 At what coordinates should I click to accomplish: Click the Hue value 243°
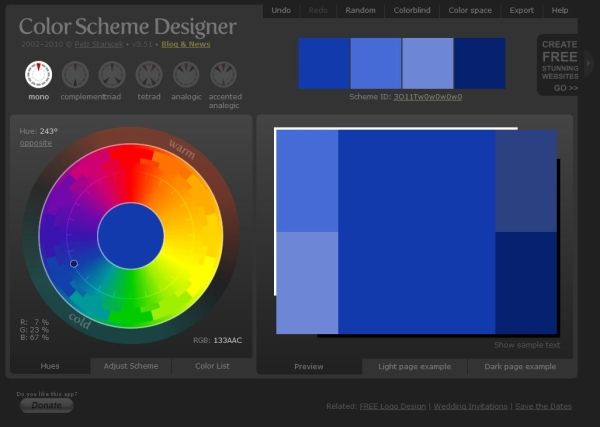[x=48, y=131]
